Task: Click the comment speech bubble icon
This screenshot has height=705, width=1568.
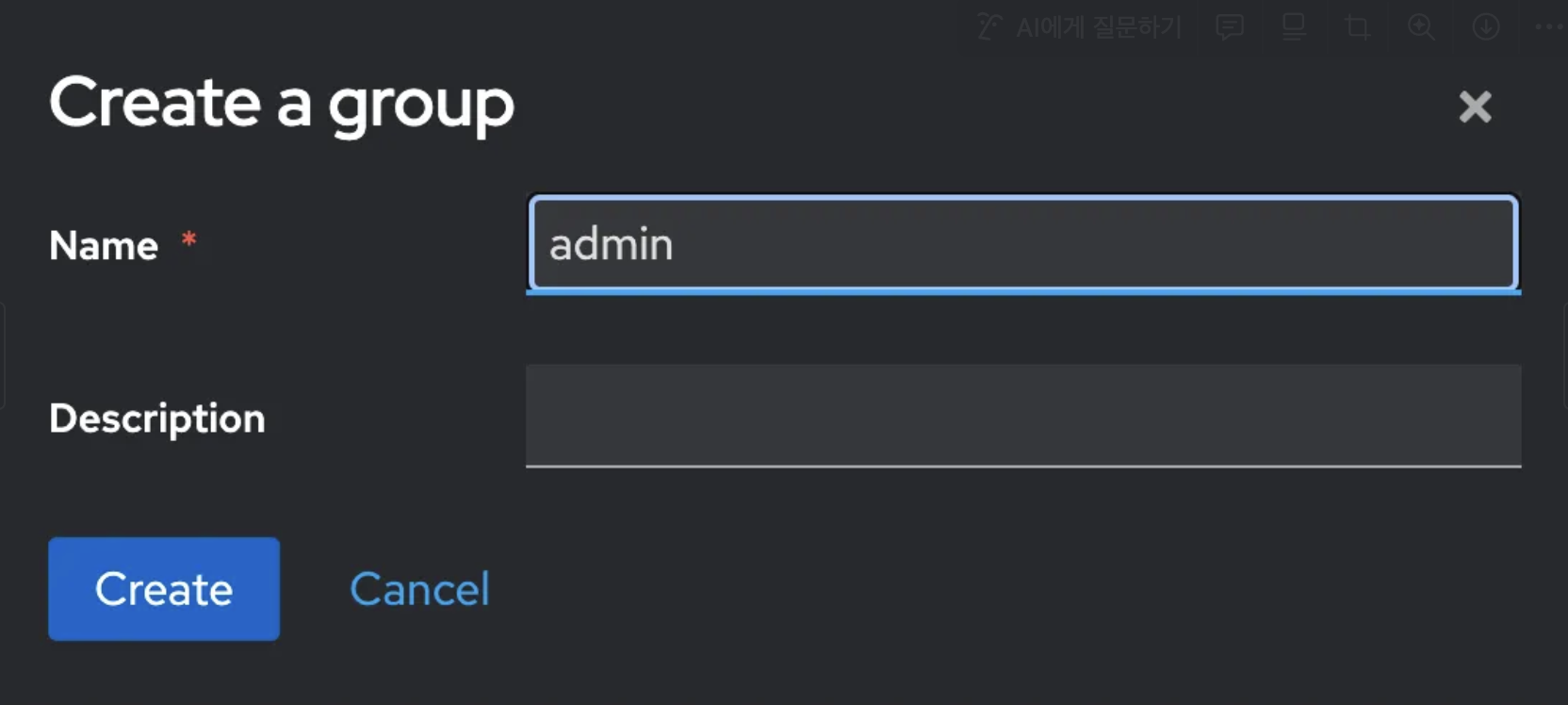Action: pos(1230,27)
